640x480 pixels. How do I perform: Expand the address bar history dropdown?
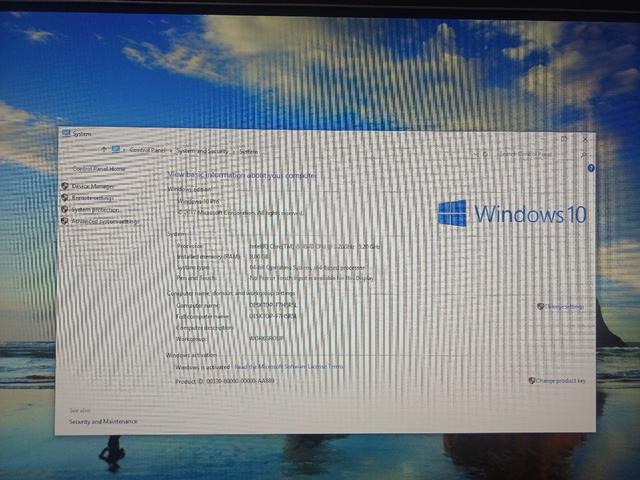476,154
